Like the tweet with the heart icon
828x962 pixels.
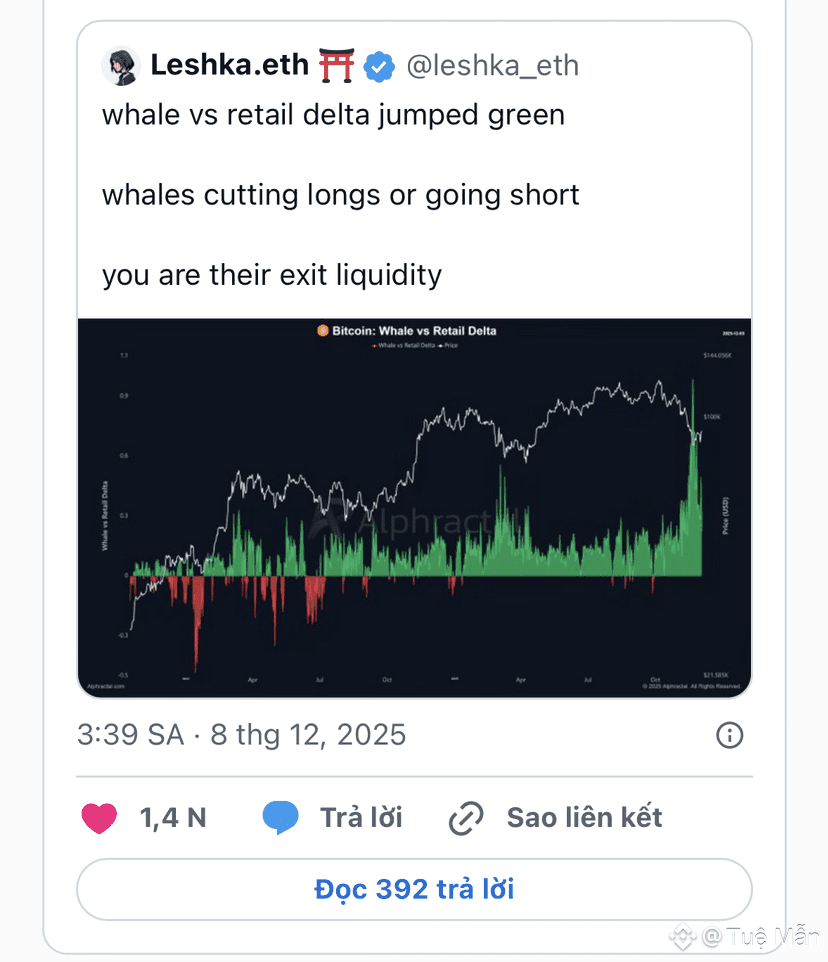click(x=99, y=818)
